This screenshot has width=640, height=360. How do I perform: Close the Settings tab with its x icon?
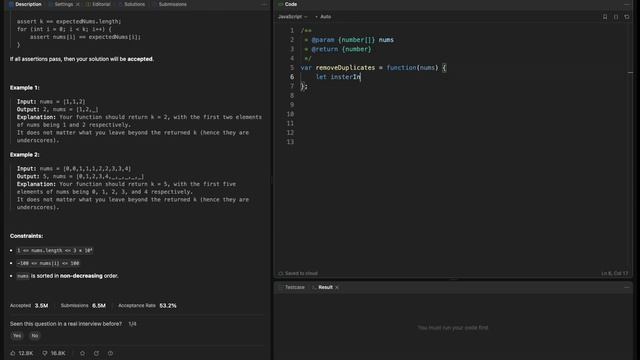pos(78,4)
